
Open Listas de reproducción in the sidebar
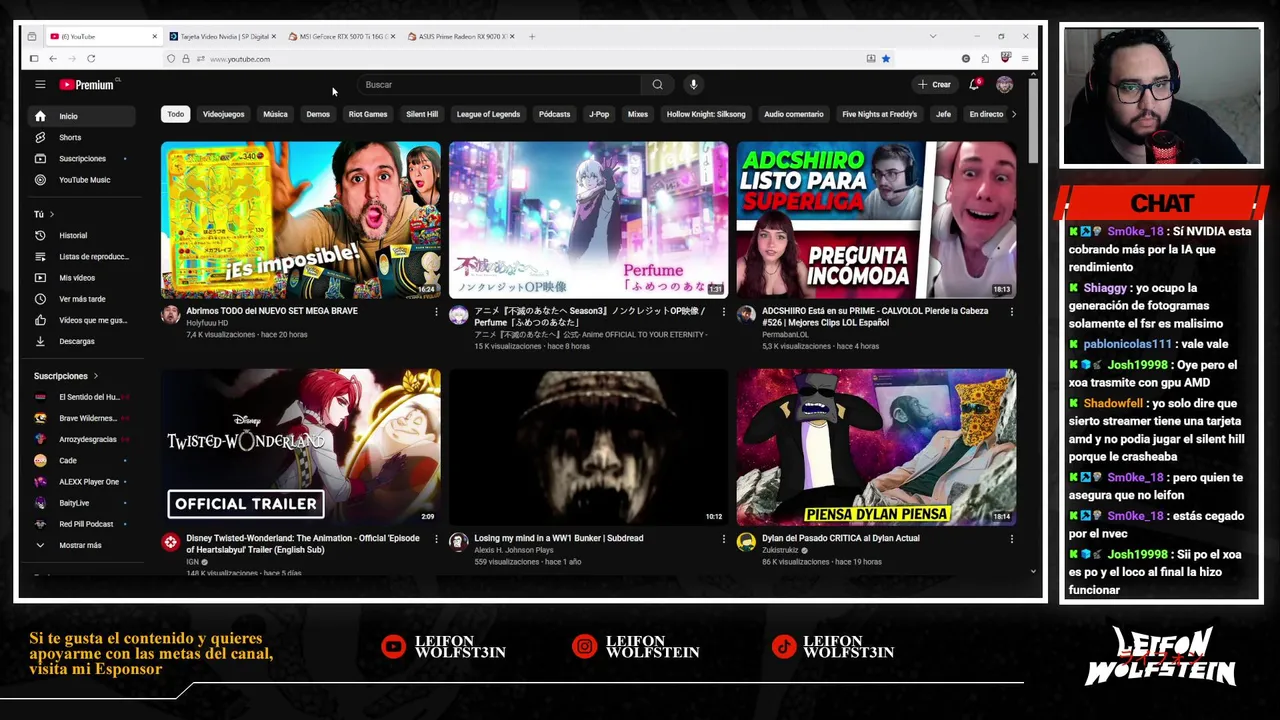83,256
